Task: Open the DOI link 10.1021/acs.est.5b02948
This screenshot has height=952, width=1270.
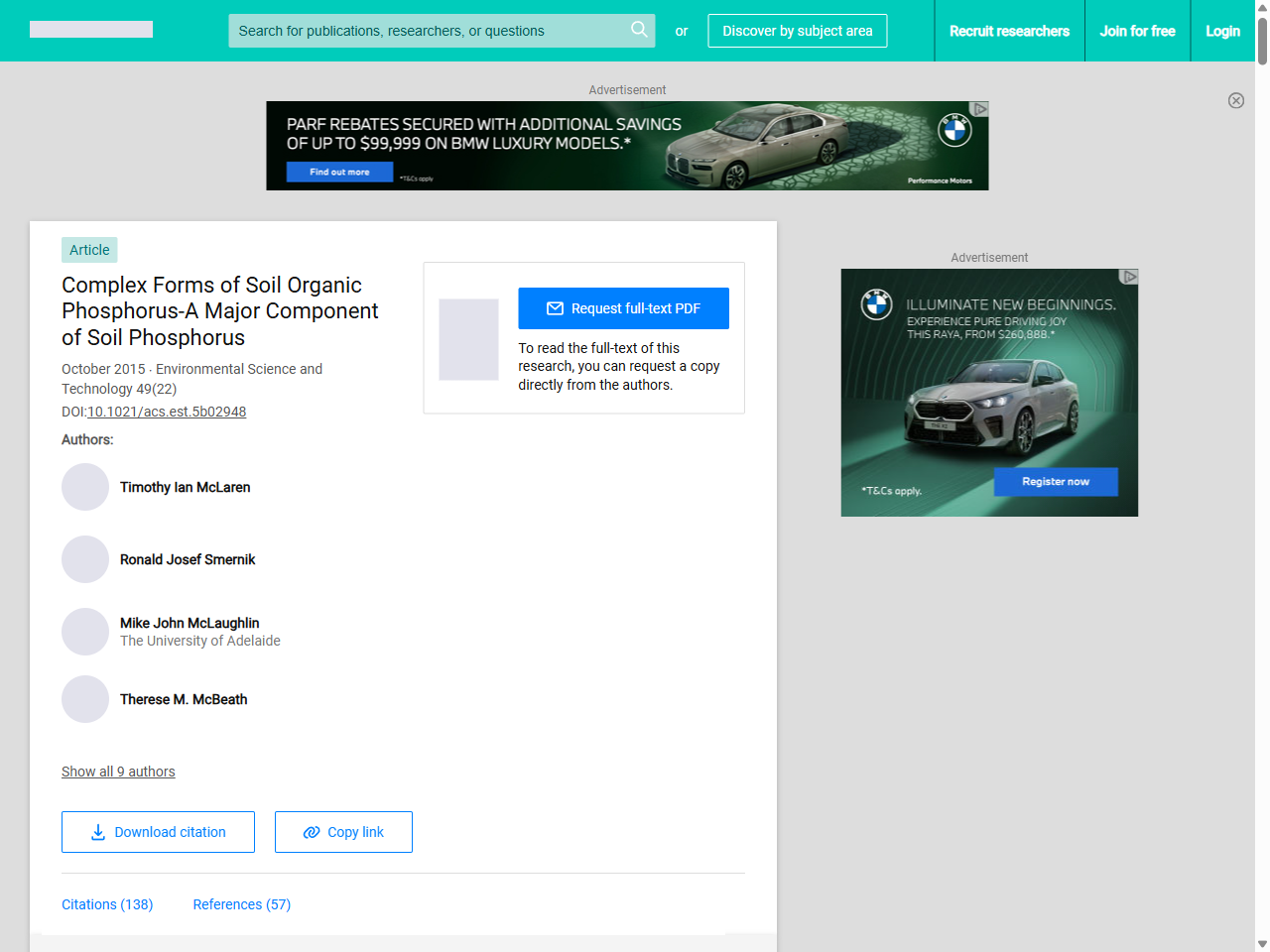Action: click(x=167, y=412)
